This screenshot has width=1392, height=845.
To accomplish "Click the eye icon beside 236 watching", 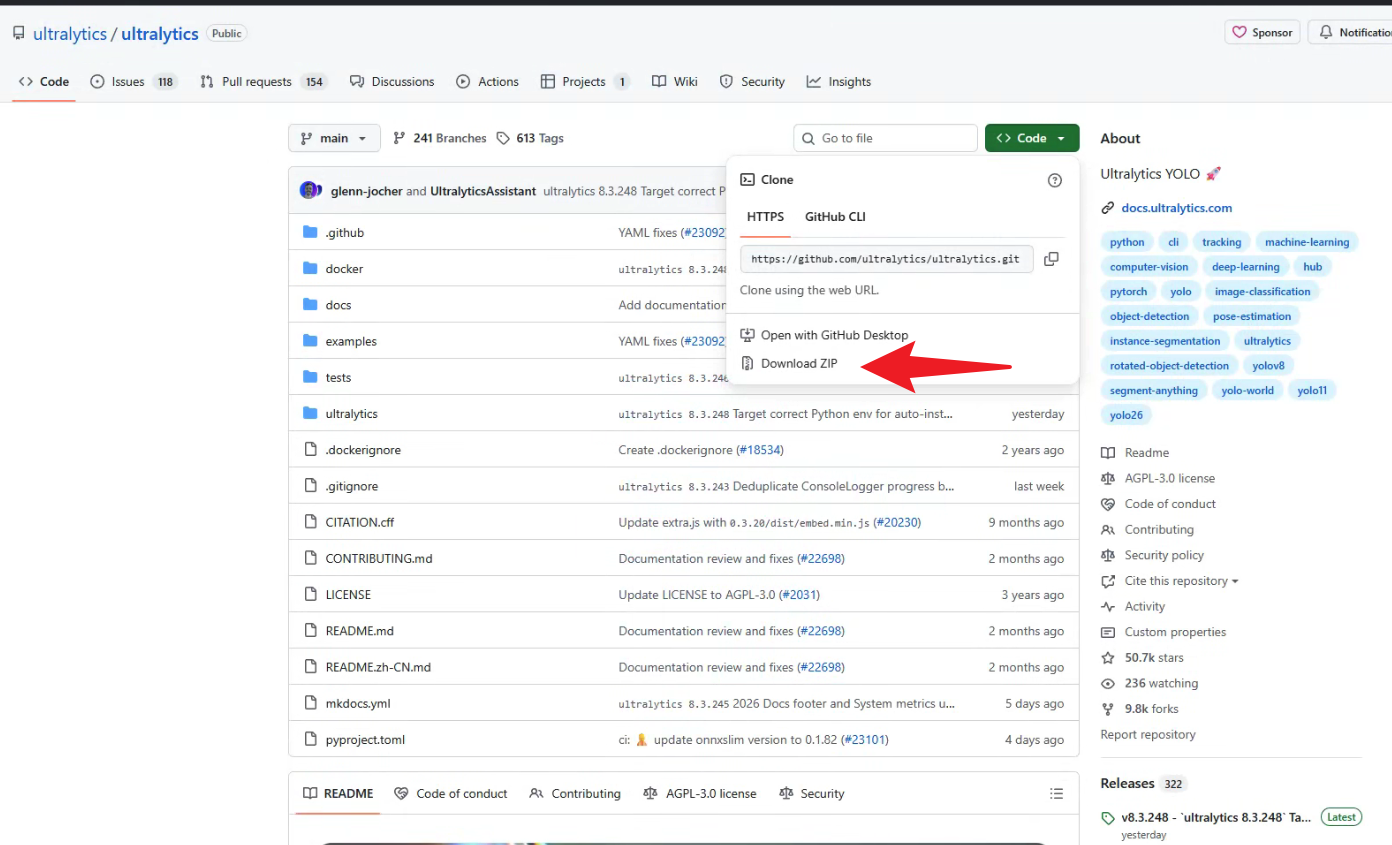I will 1107,684.
